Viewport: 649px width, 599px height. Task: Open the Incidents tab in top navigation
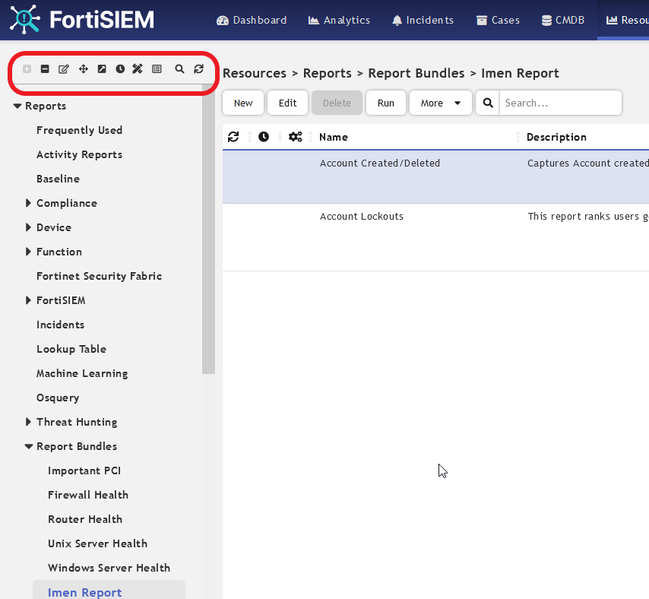point(422,20)
